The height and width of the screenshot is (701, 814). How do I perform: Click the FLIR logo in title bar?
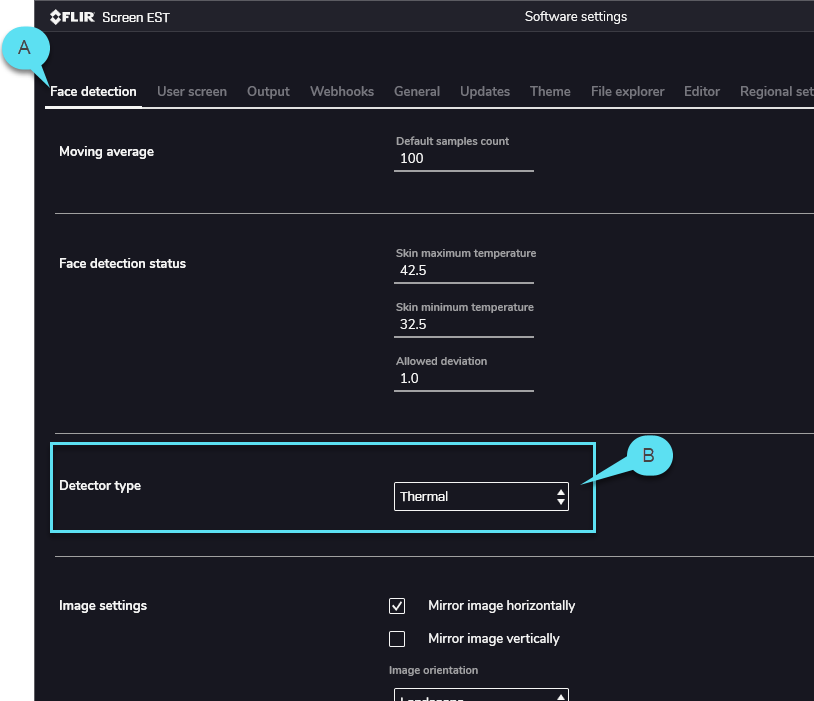(x=73, y=17)
